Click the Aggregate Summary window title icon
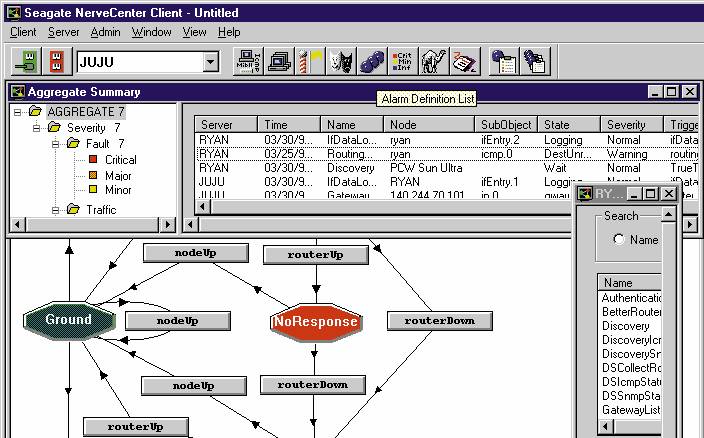The width and height of the screenshot is (704, 438). (x=18, y=92)
